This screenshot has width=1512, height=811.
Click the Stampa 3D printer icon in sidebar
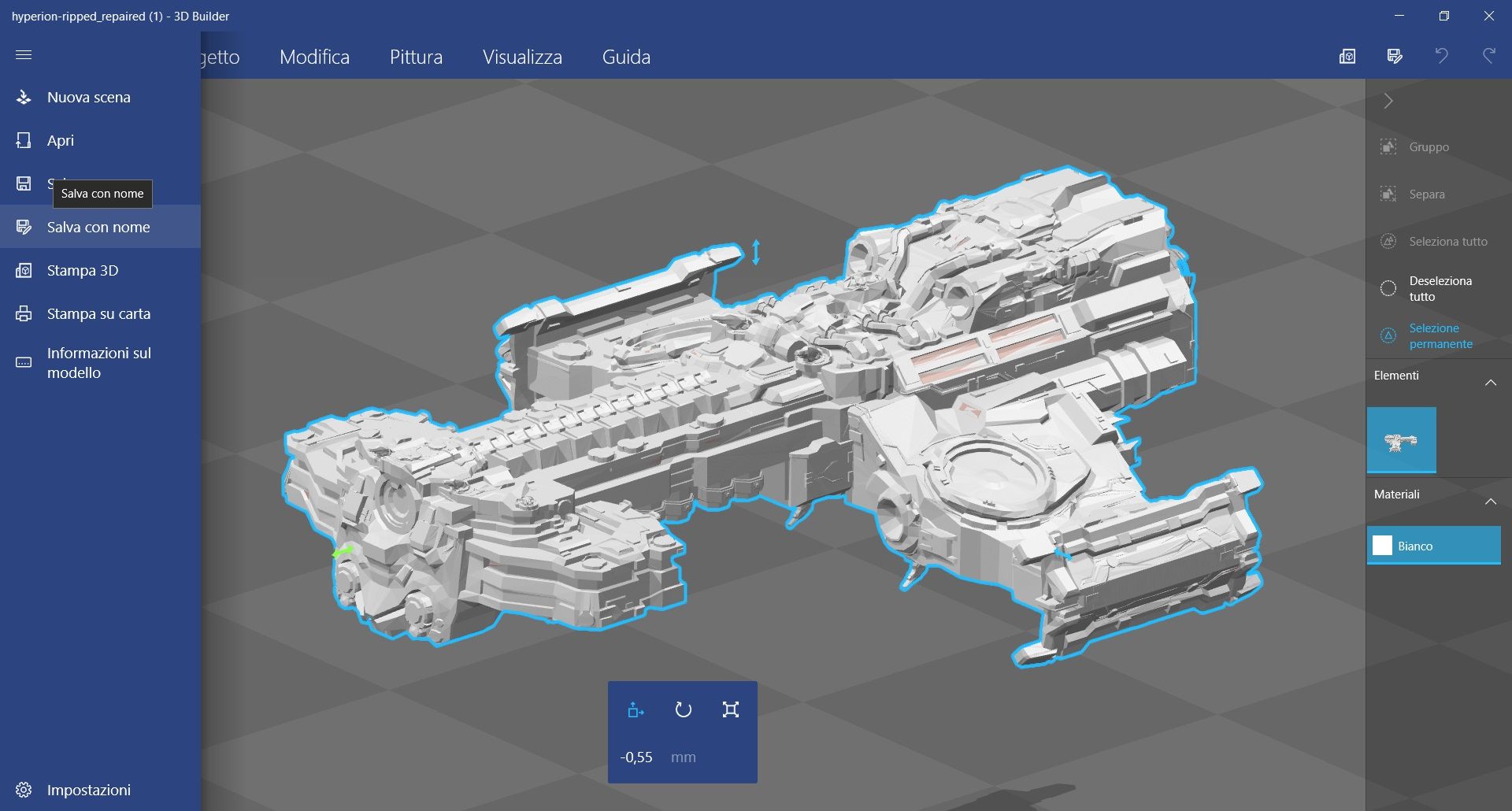click(24, 270)
